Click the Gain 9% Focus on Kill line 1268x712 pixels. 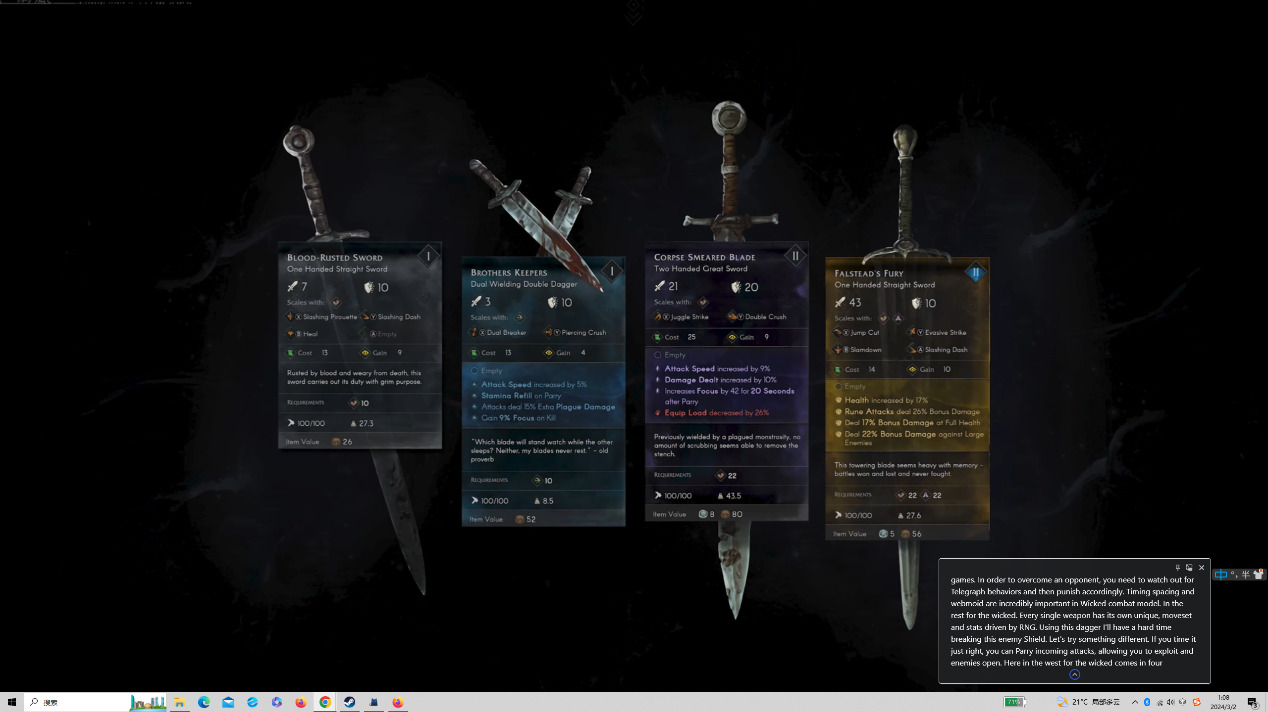pyautogui.click(x=518, y=418)
